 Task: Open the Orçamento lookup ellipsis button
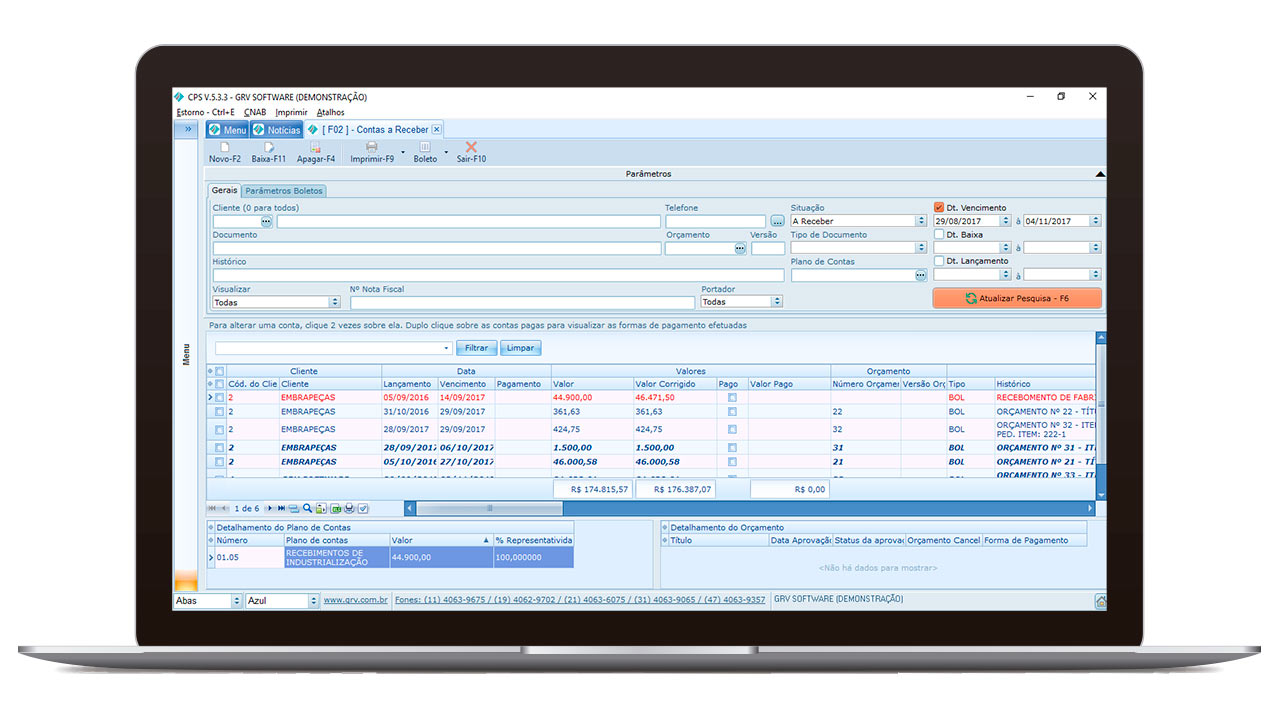740,248
